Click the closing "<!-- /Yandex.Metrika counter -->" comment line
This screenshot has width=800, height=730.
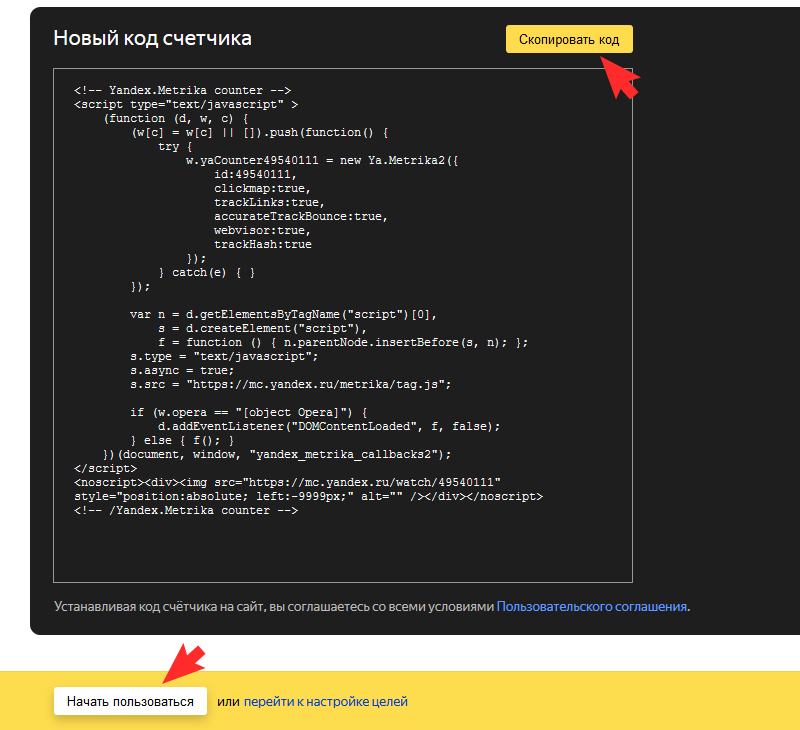coord(186,511)
